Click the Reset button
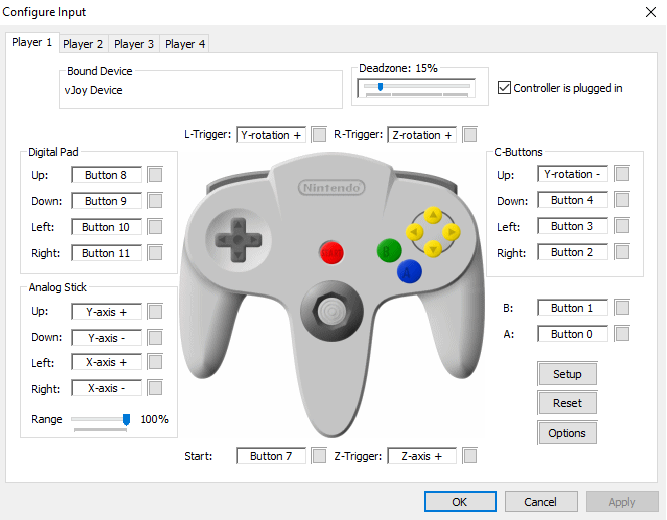The image size is (667, 520). tap(567, 403)
